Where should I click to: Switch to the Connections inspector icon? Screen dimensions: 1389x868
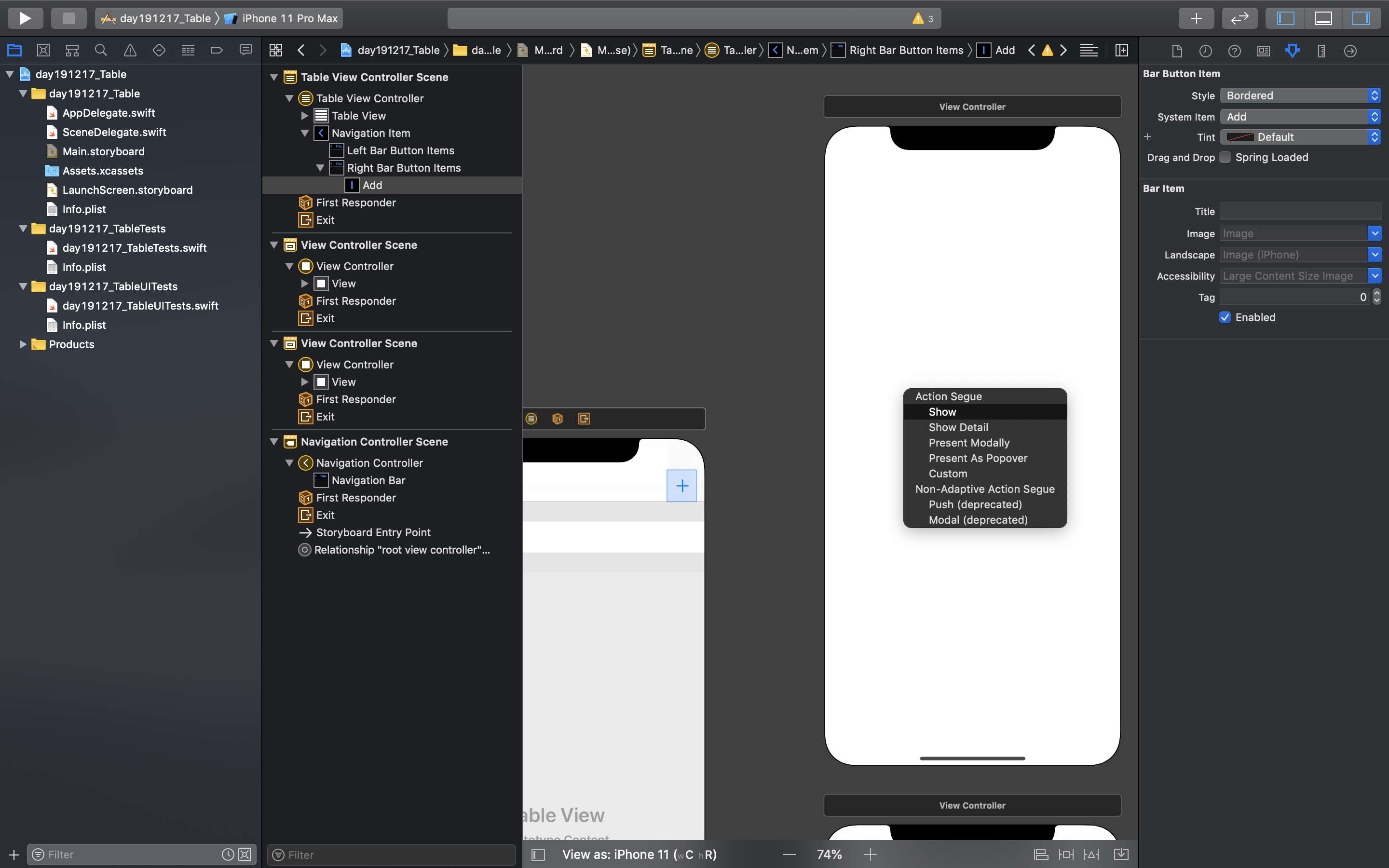tap(1350, 51)
